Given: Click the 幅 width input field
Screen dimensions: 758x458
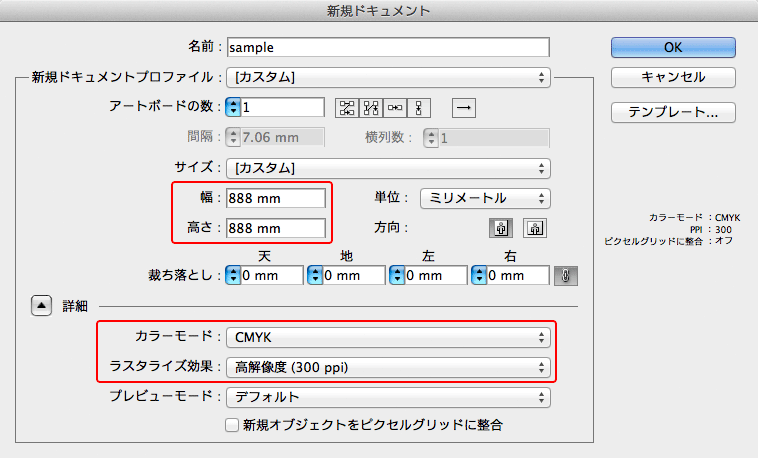Looking at the screenshot, I should pyautogui.click(x=276, y=198).
